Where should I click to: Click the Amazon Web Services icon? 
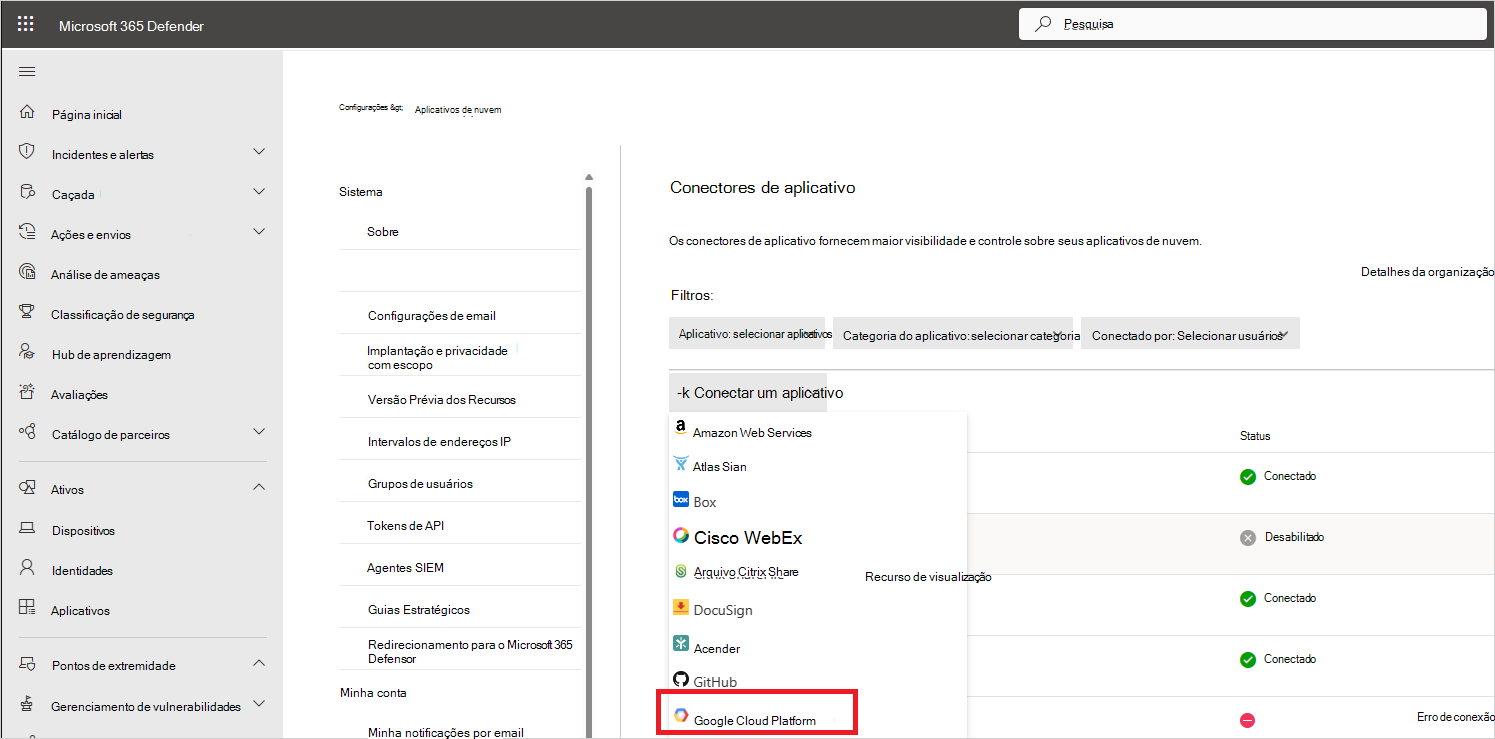681,429
